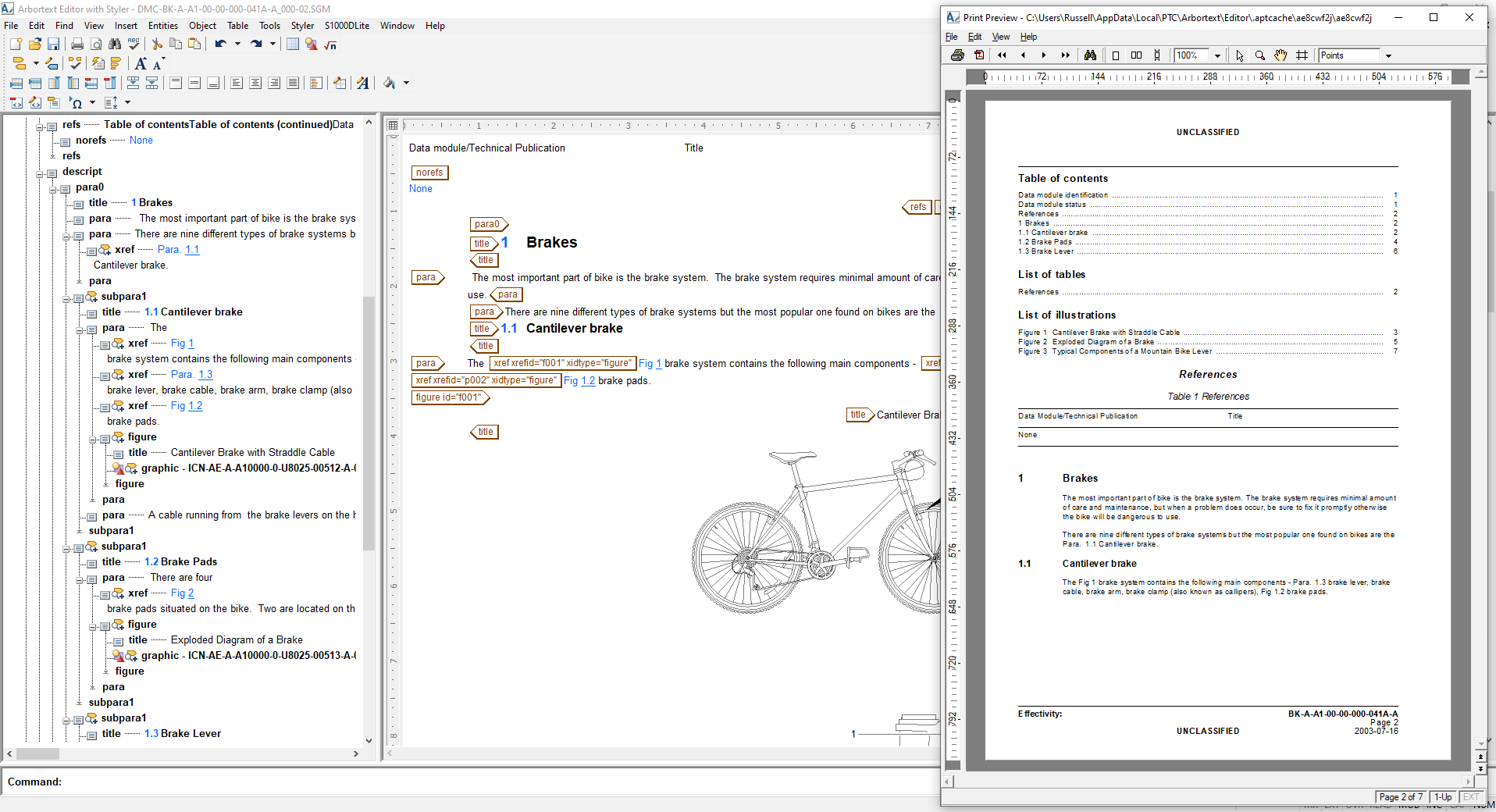
Task: Click the increase font size icon
Action: click(x=141, y=63)
